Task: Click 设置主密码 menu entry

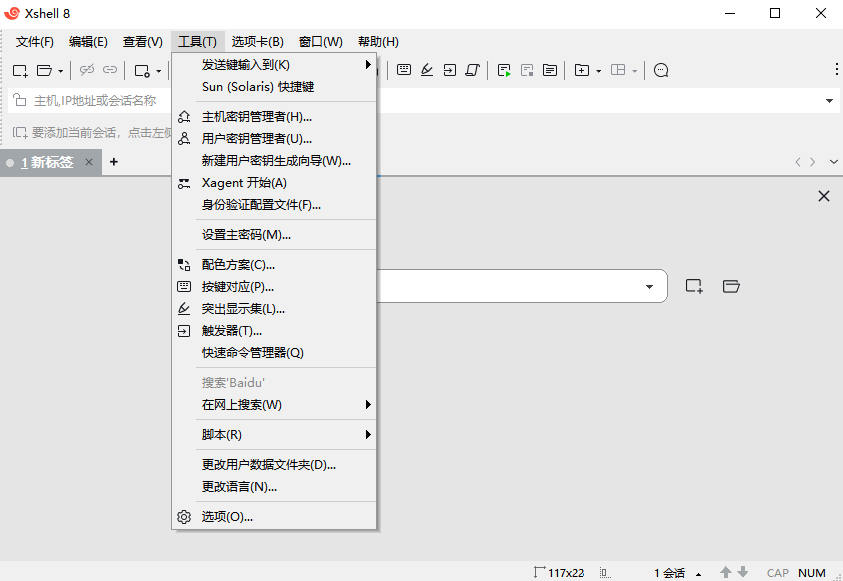Action: click(247, 234)
